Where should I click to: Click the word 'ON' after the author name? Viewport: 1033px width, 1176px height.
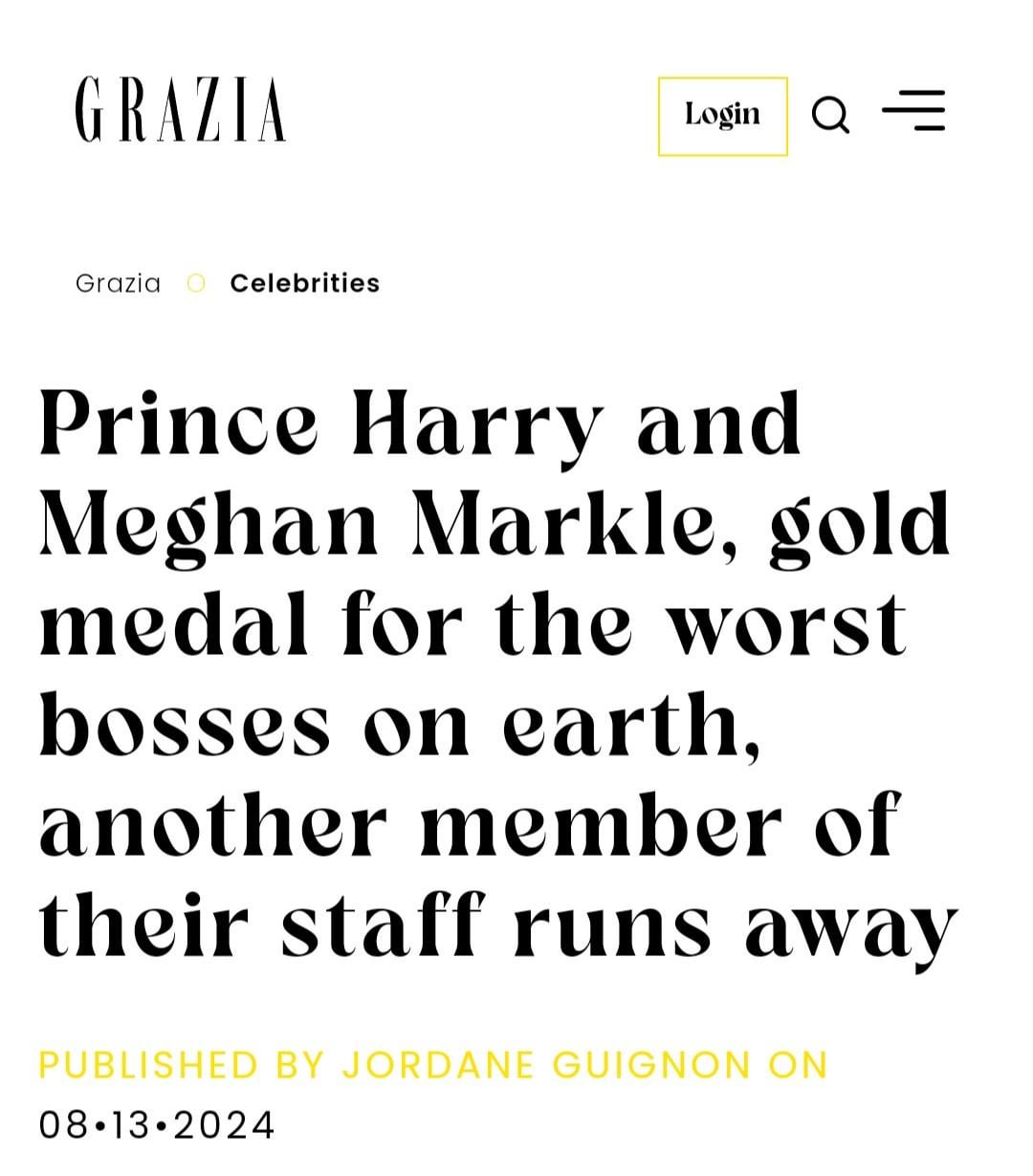coord(798,1065)
